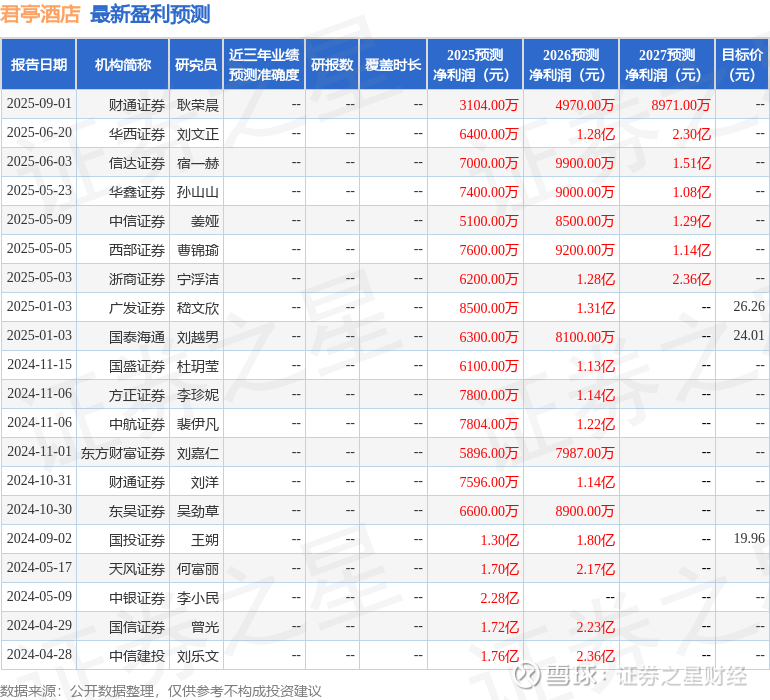The height and width of the screenshot is (700, 770).
Task: Click analyst name 何富丽
Action: pos(198,569)
